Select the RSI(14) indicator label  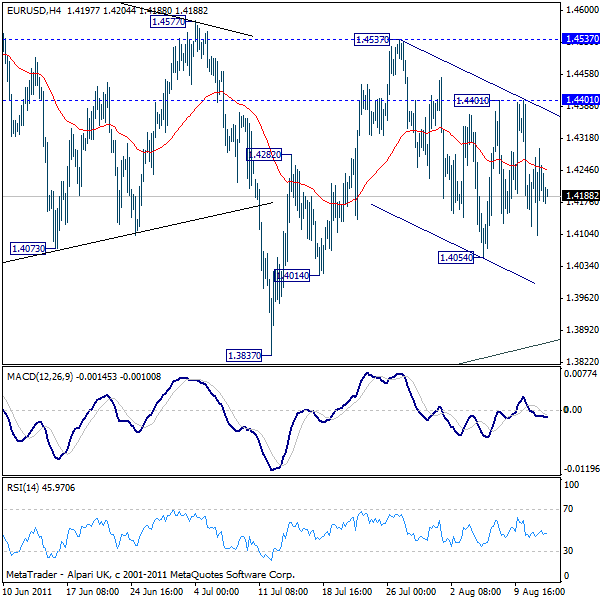pyautogui.click(x=24, y=486)
